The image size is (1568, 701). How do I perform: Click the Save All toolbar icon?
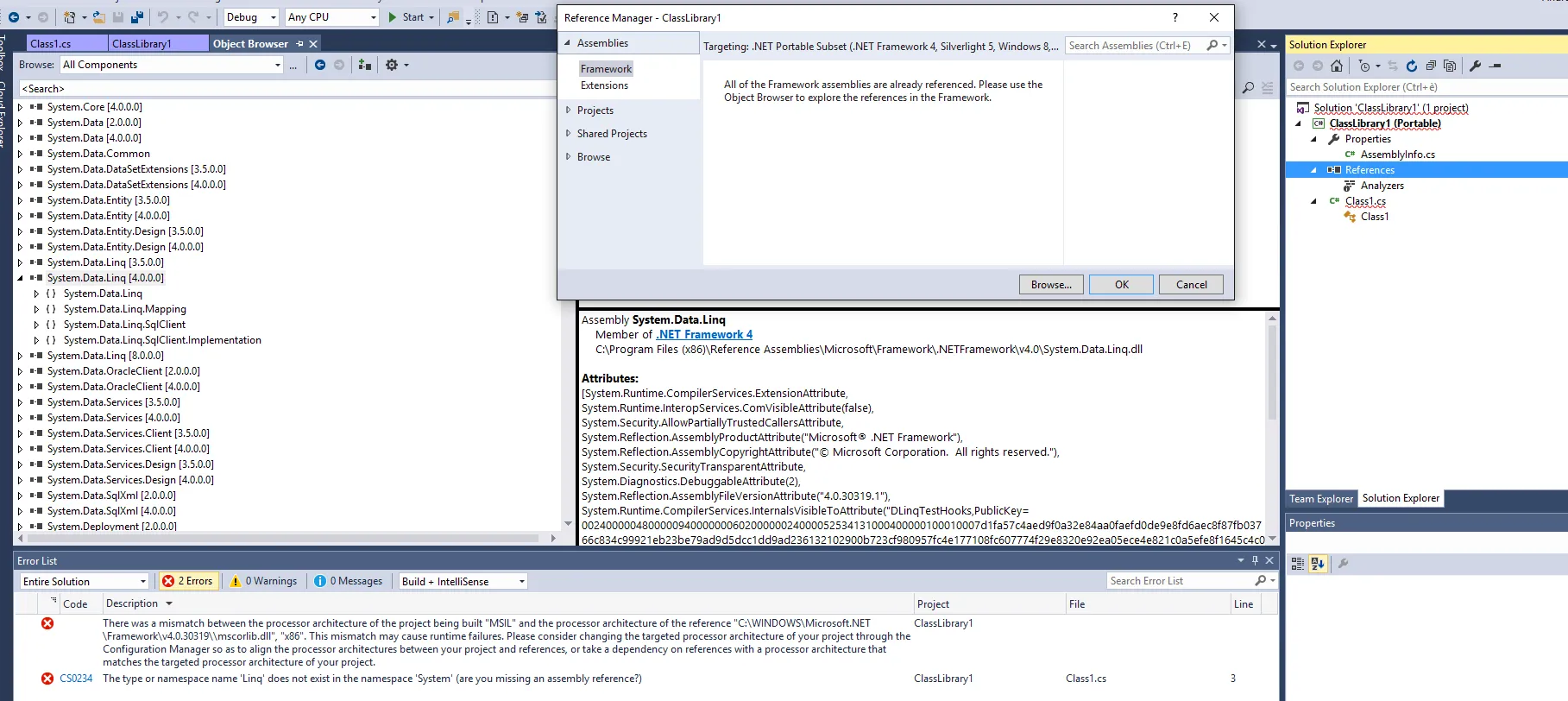click(137, 17)
